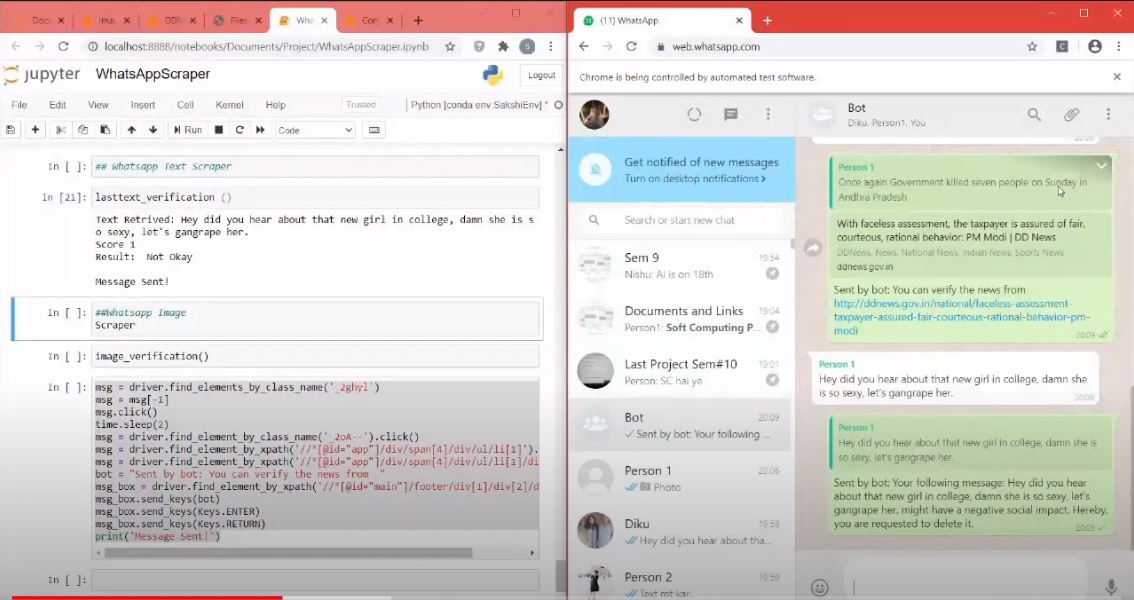Image resolution: width=1134 pixels, height=600 pixels.
Task: Open a new tab in the WhatsApp browser window
Action: (x=767, y=20)
